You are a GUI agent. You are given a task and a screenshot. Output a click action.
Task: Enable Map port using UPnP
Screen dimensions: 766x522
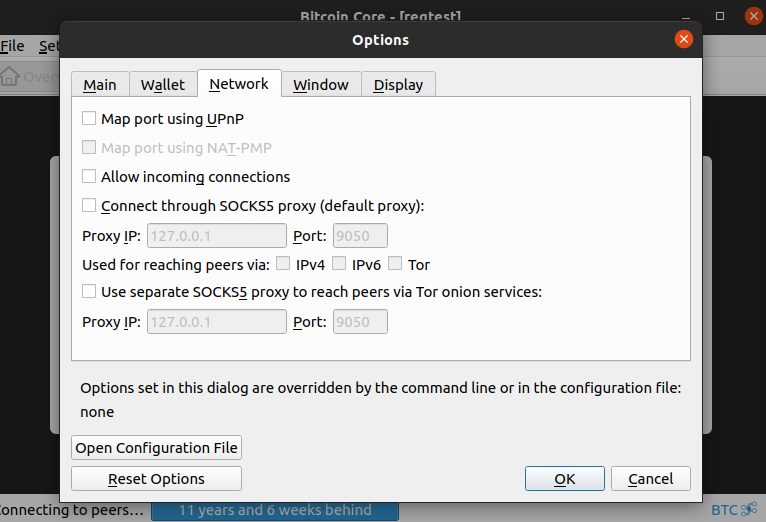(90, 118)
